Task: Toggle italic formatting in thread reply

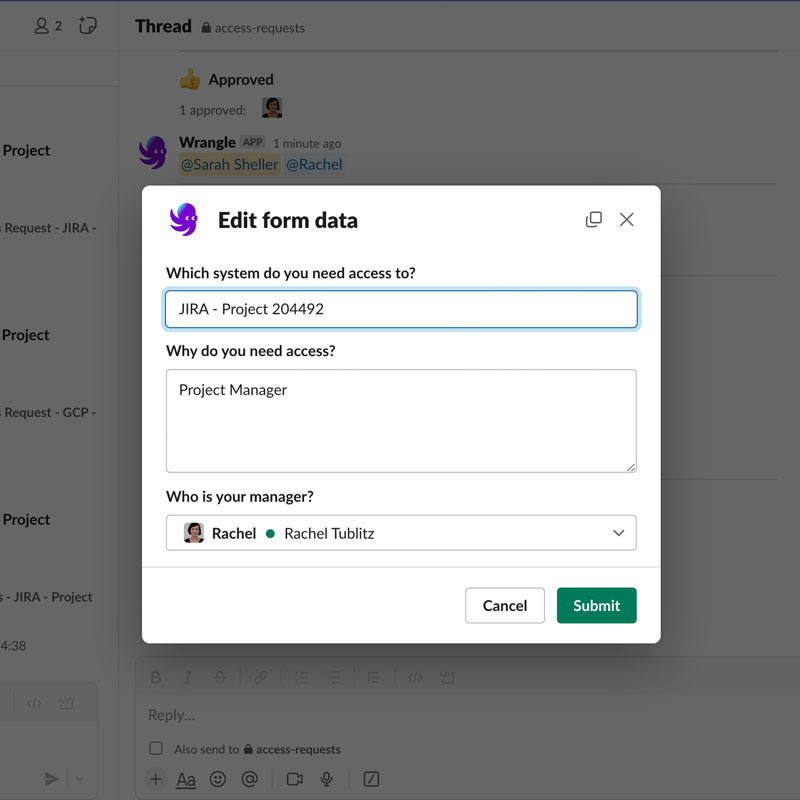Action: point(188,678)
